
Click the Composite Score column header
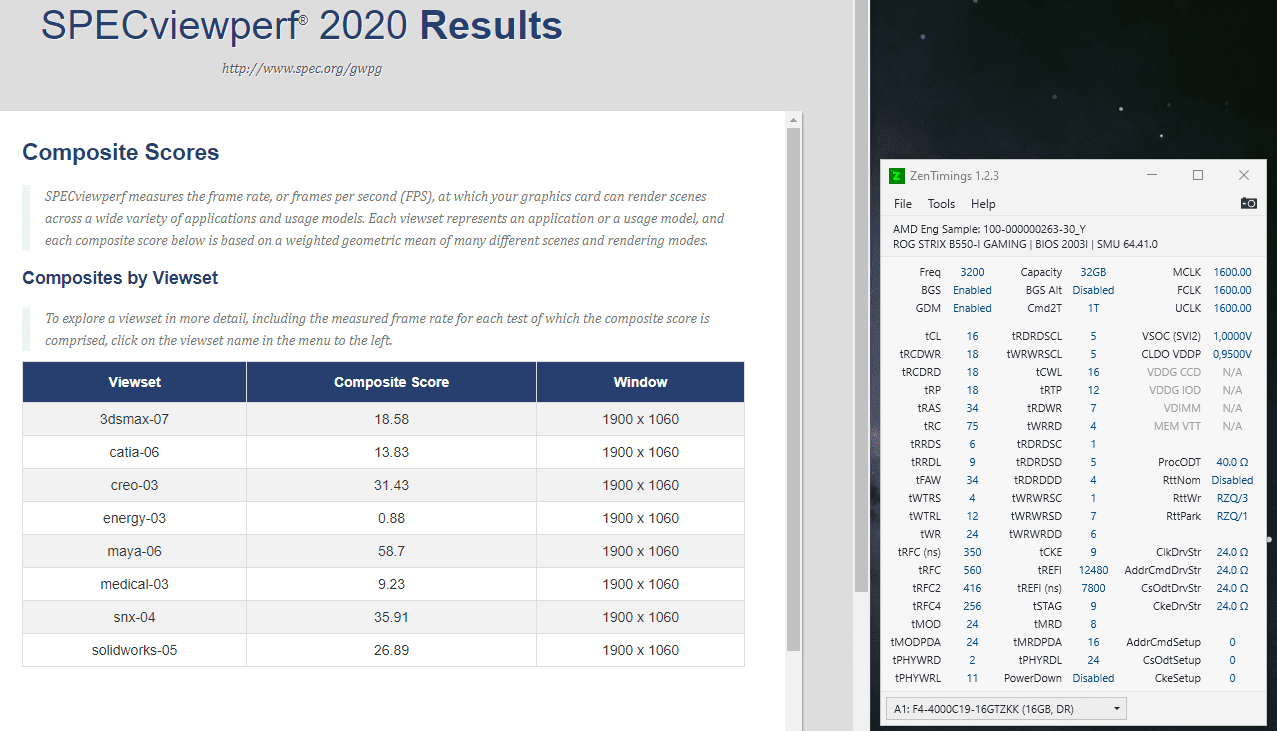coord(391,382)
